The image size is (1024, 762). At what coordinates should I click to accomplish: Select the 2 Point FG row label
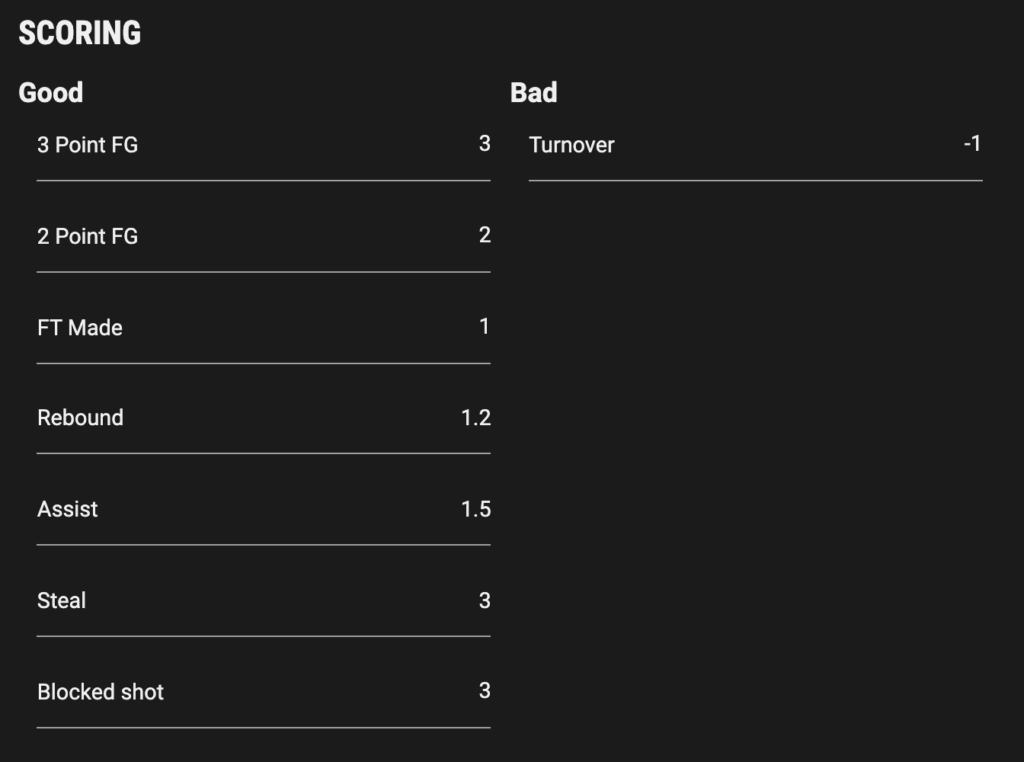88,236
